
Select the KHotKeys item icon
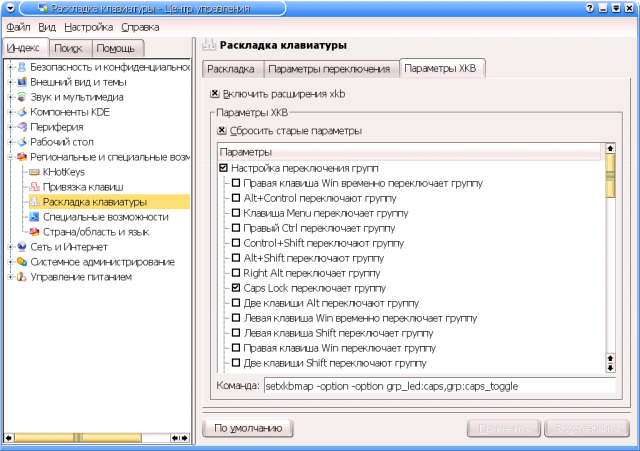click(34, 172)
